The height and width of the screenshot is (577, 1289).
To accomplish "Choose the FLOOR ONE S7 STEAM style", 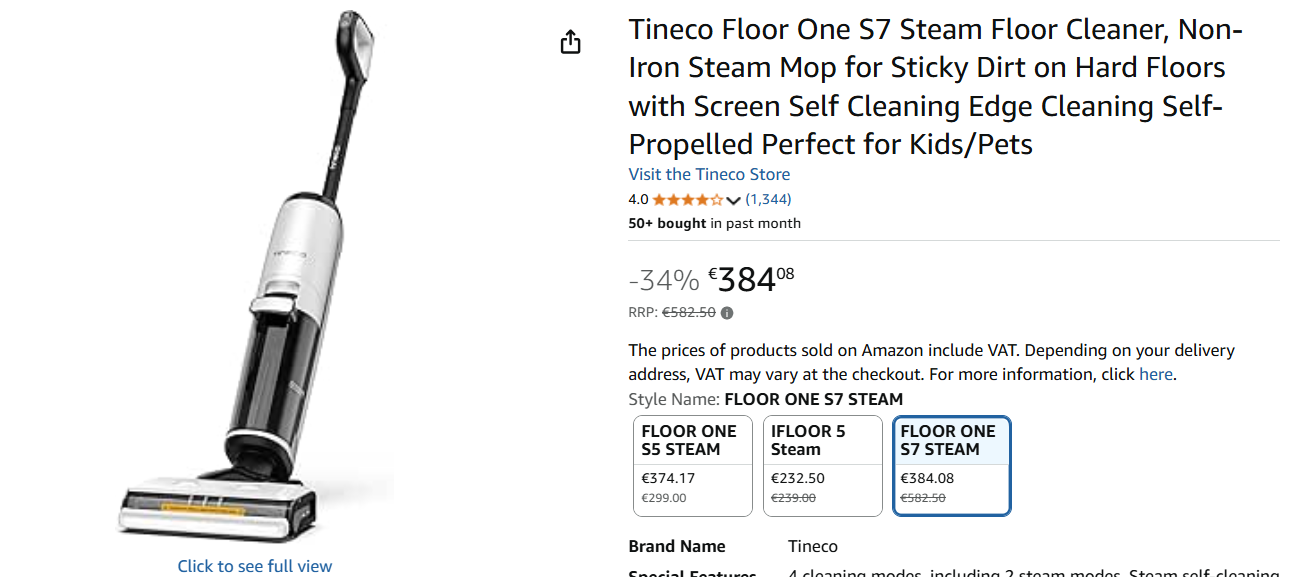I will (x=951, y=465).
